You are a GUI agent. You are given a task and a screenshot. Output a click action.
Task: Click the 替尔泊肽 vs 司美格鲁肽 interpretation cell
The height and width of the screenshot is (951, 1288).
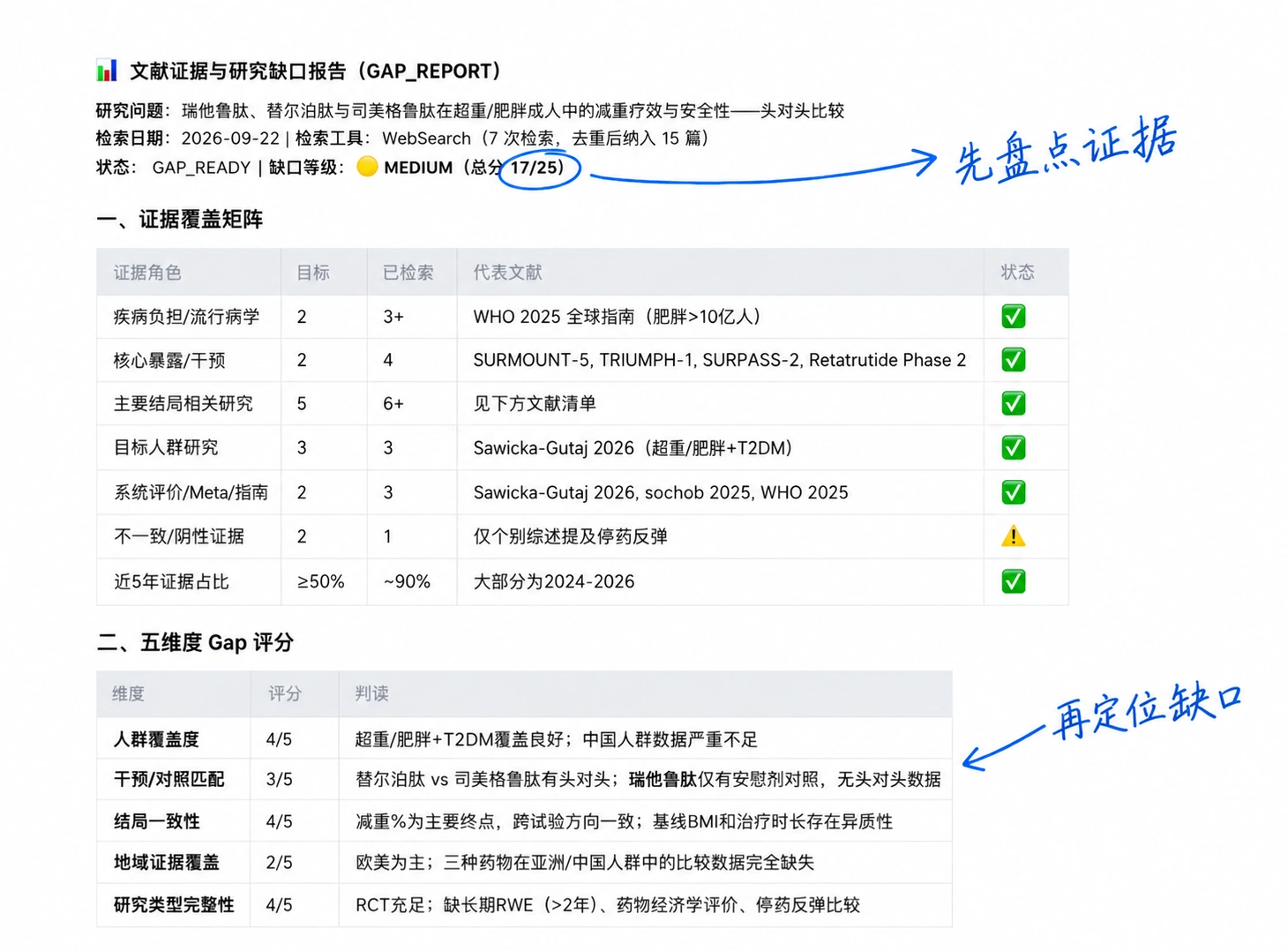648,779
